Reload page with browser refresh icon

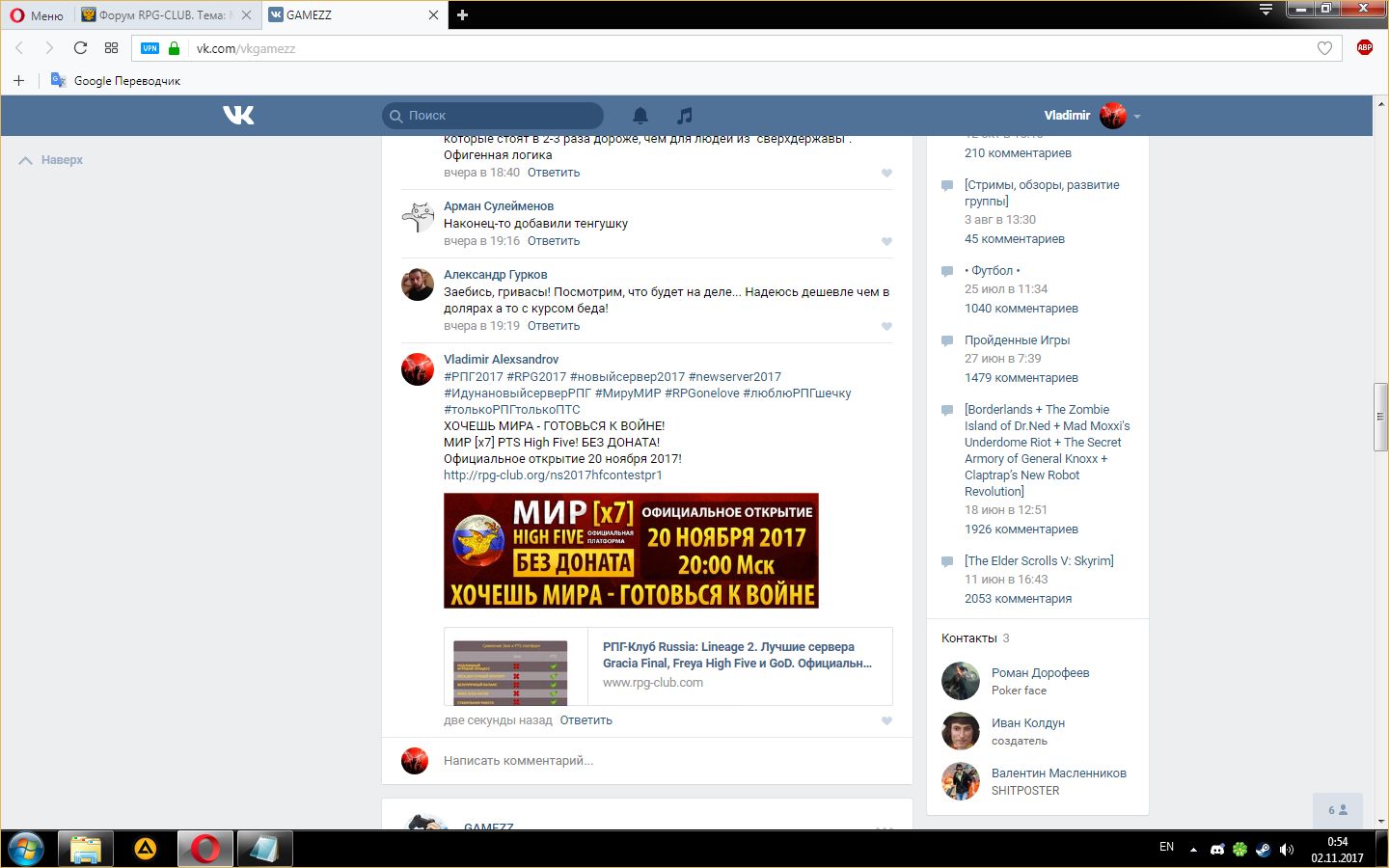[x=80, y=48]
